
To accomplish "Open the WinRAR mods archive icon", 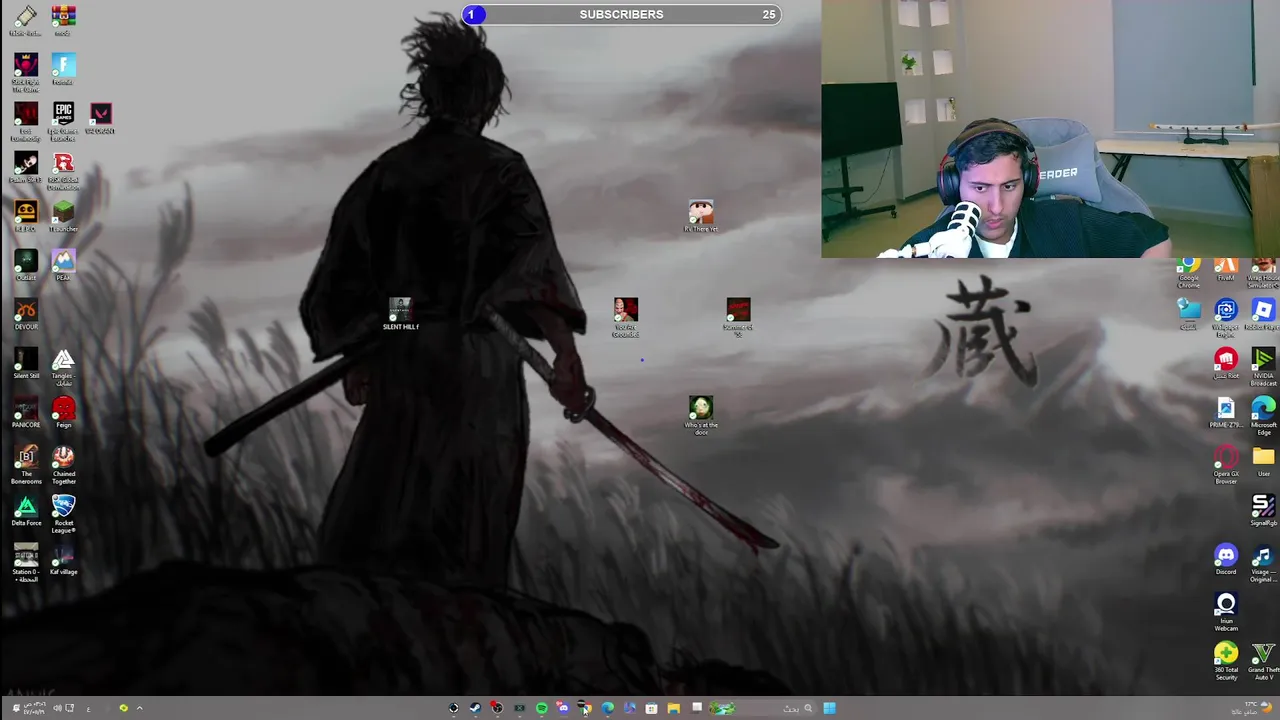I will tap(63, 20).
